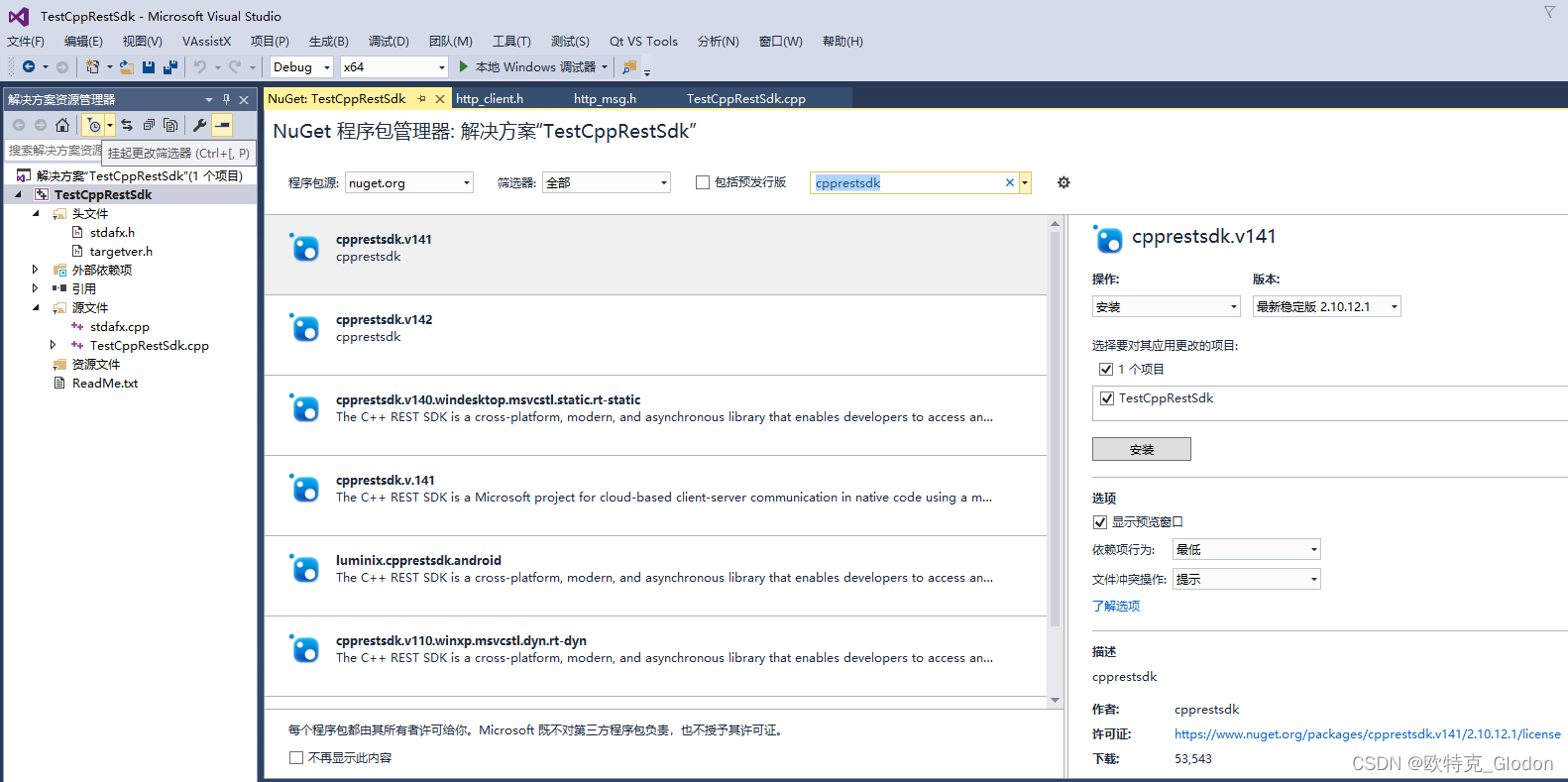Click the NuGet search input field
This screenshot has height=782, width=1568.
(x=907, y=182)
